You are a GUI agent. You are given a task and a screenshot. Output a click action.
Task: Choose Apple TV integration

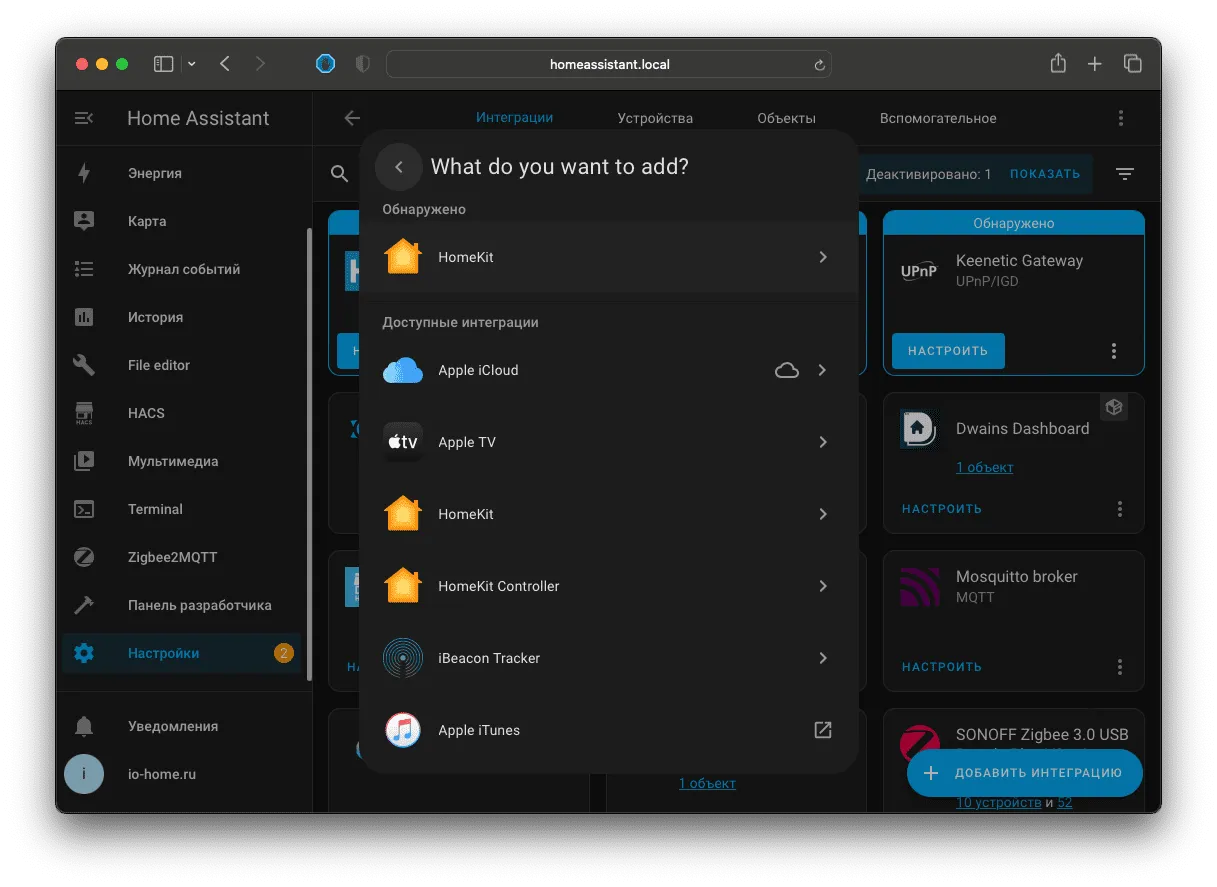(x=608, y=442)
